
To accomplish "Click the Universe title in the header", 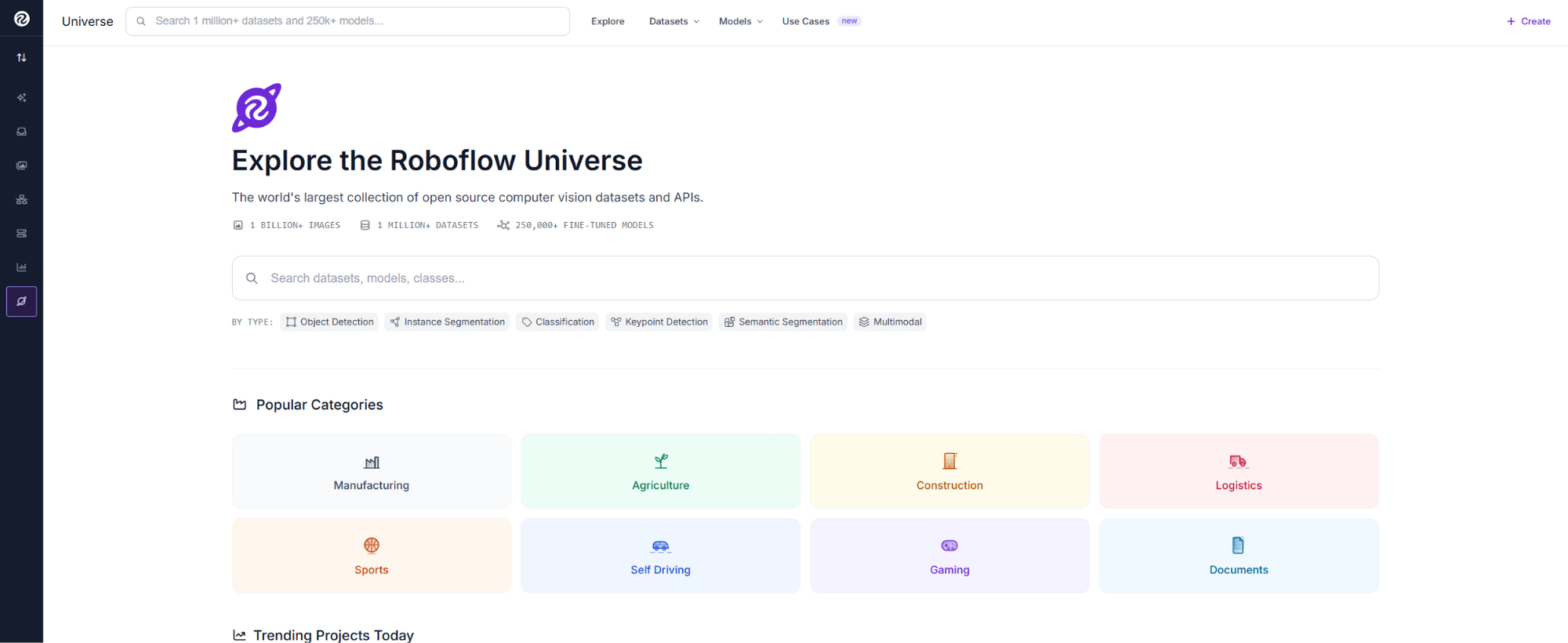I will [88, 21].
